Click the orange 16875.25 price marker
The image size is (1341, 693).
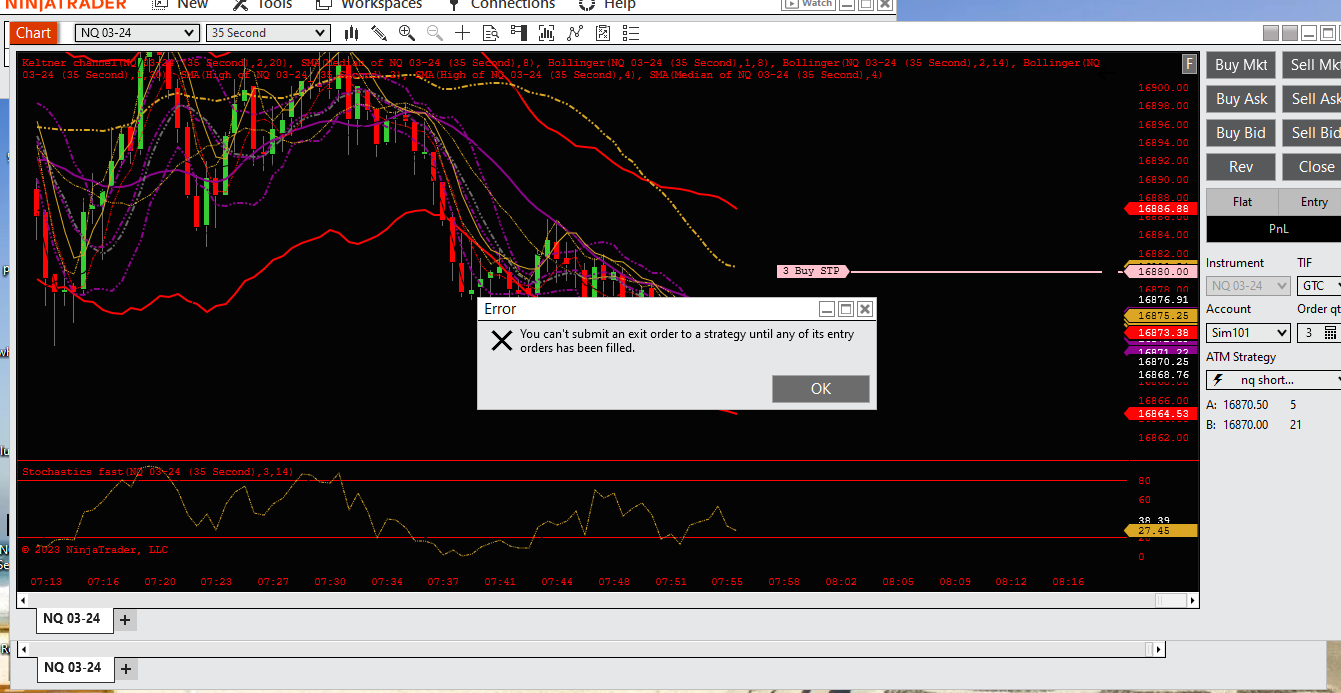1160,316
